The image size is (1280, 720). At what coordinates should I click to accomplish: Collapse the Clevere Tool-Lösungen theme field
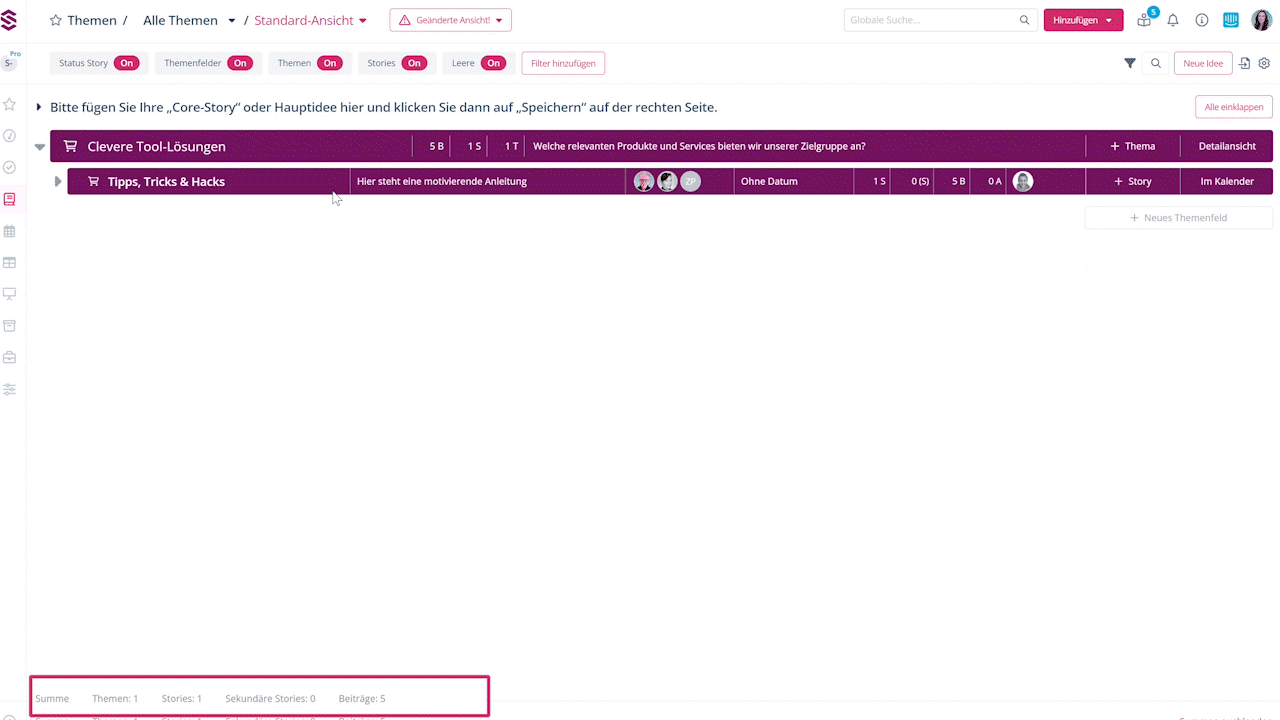[40, 146]
